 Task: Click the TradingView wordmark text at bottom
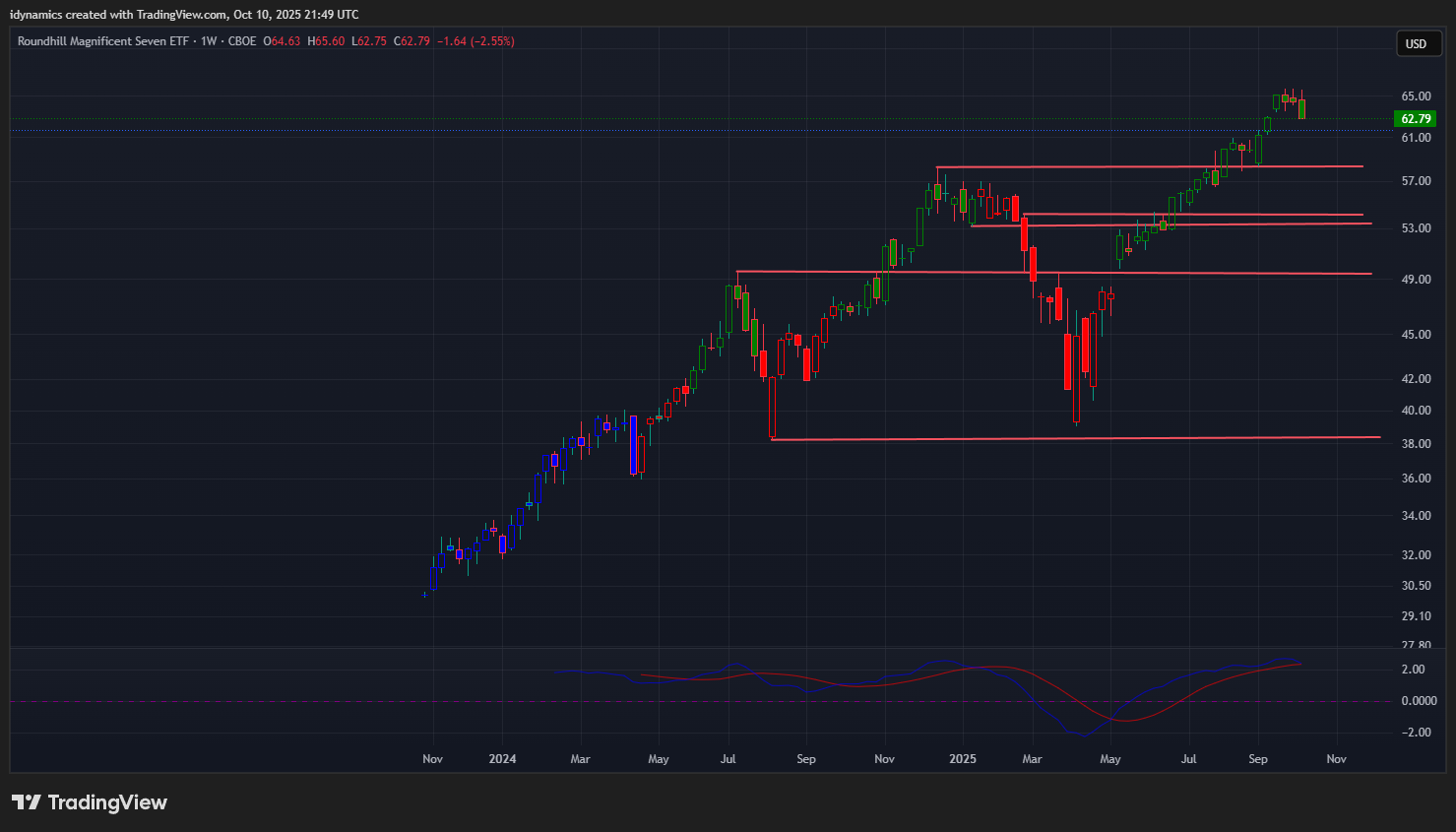point(107,802)
